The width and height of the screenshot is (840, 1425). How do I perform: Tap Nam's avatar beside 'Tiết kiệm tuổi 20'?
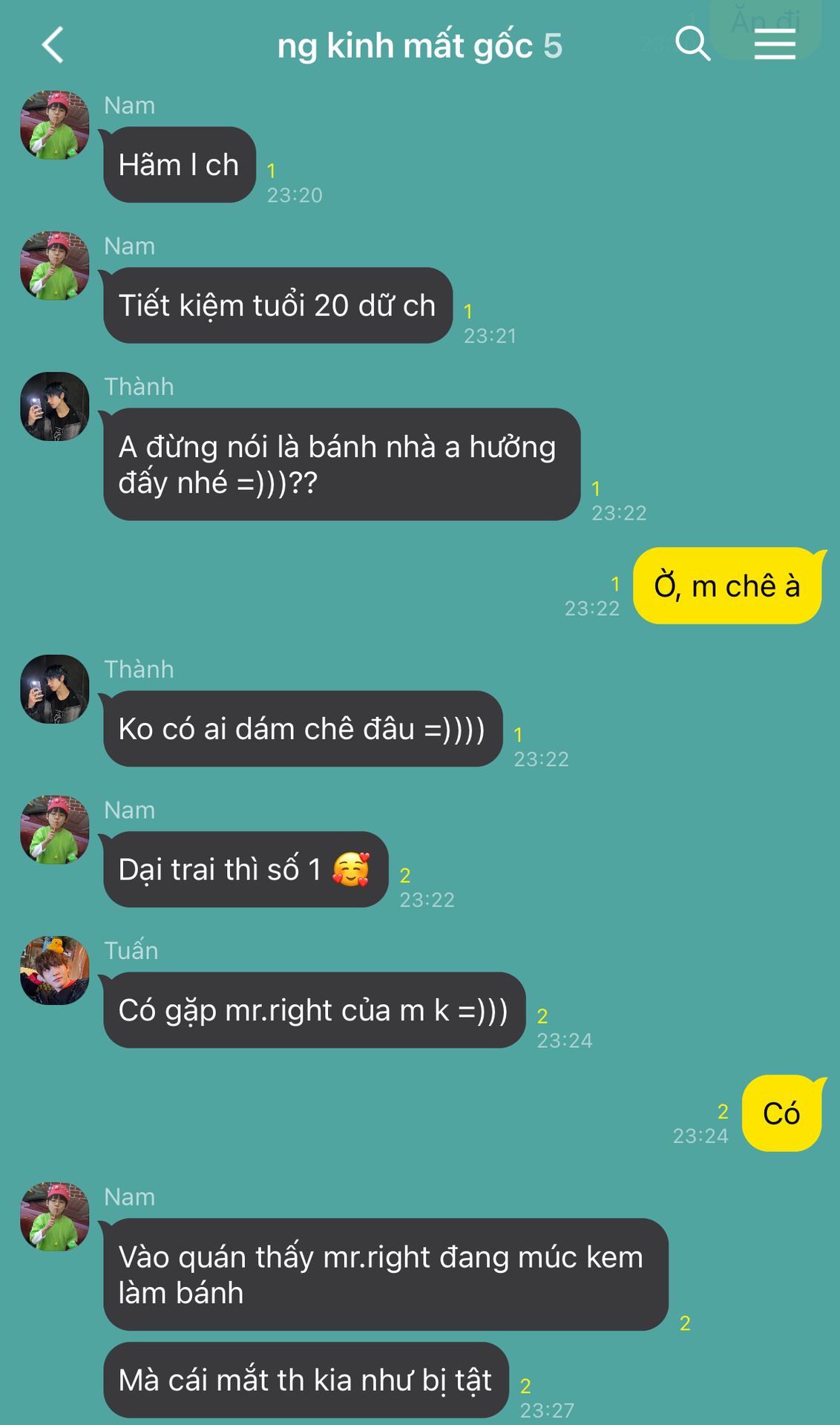tap(55, 266)
